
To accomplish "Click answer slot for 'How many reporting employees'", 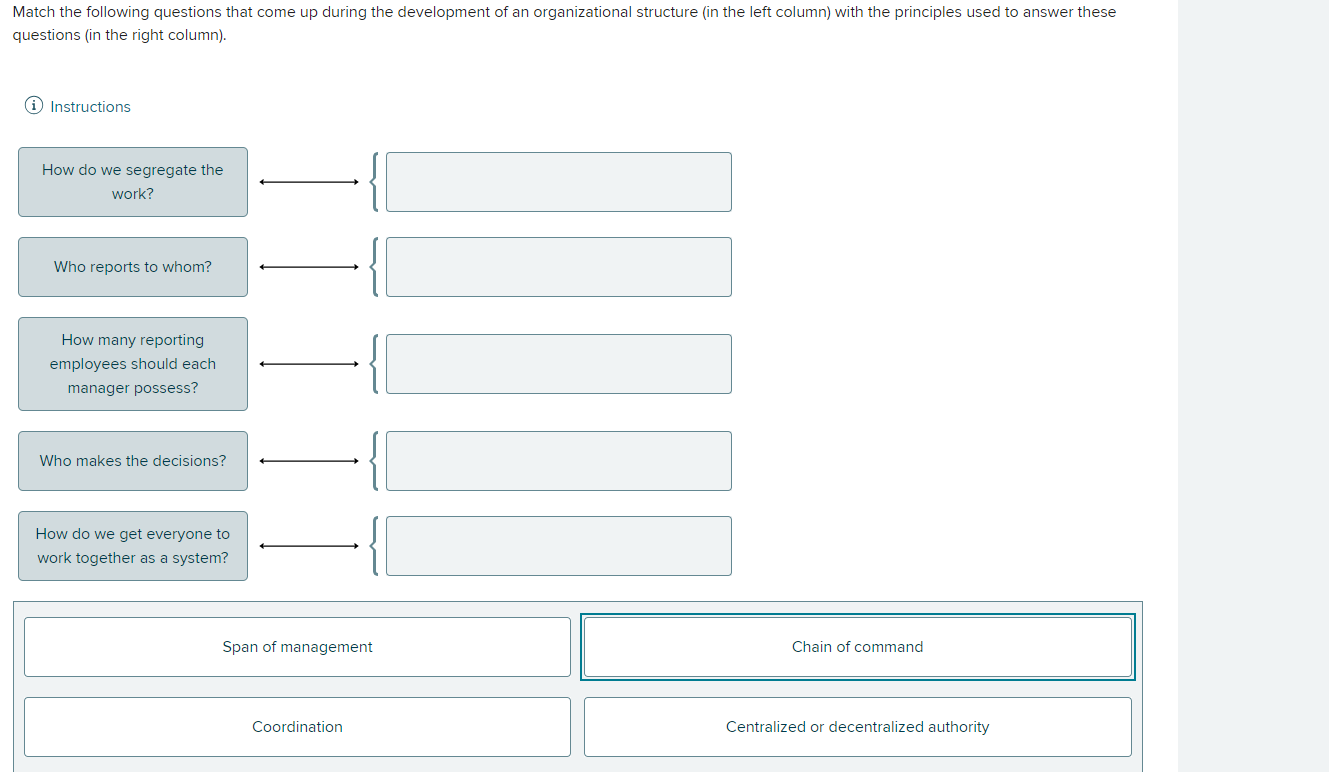I will point(558,364).
